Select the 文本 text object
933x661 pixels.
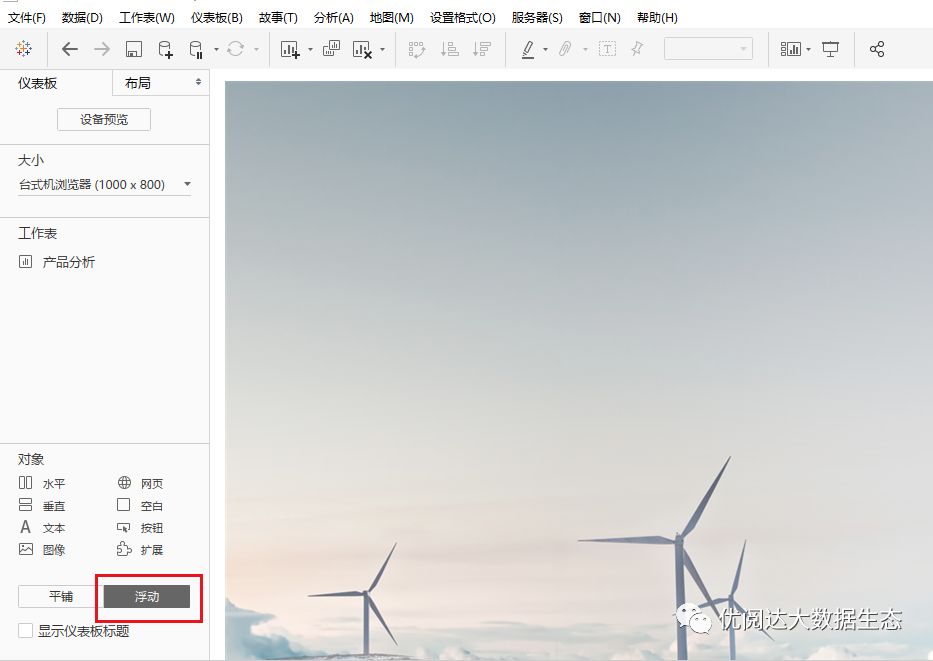(42, 527)
